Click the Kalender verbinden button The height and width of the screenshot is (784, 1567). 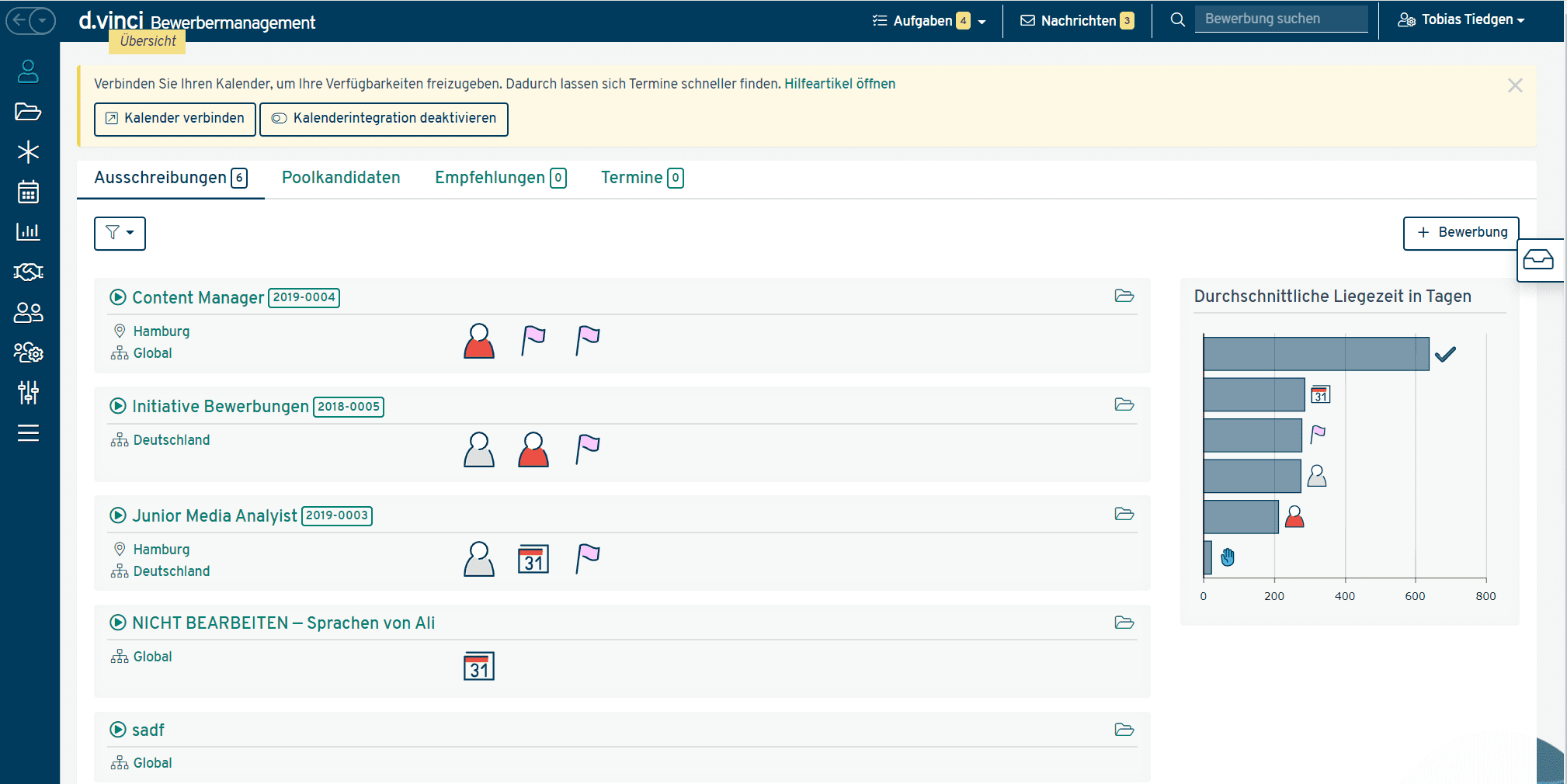175,119
